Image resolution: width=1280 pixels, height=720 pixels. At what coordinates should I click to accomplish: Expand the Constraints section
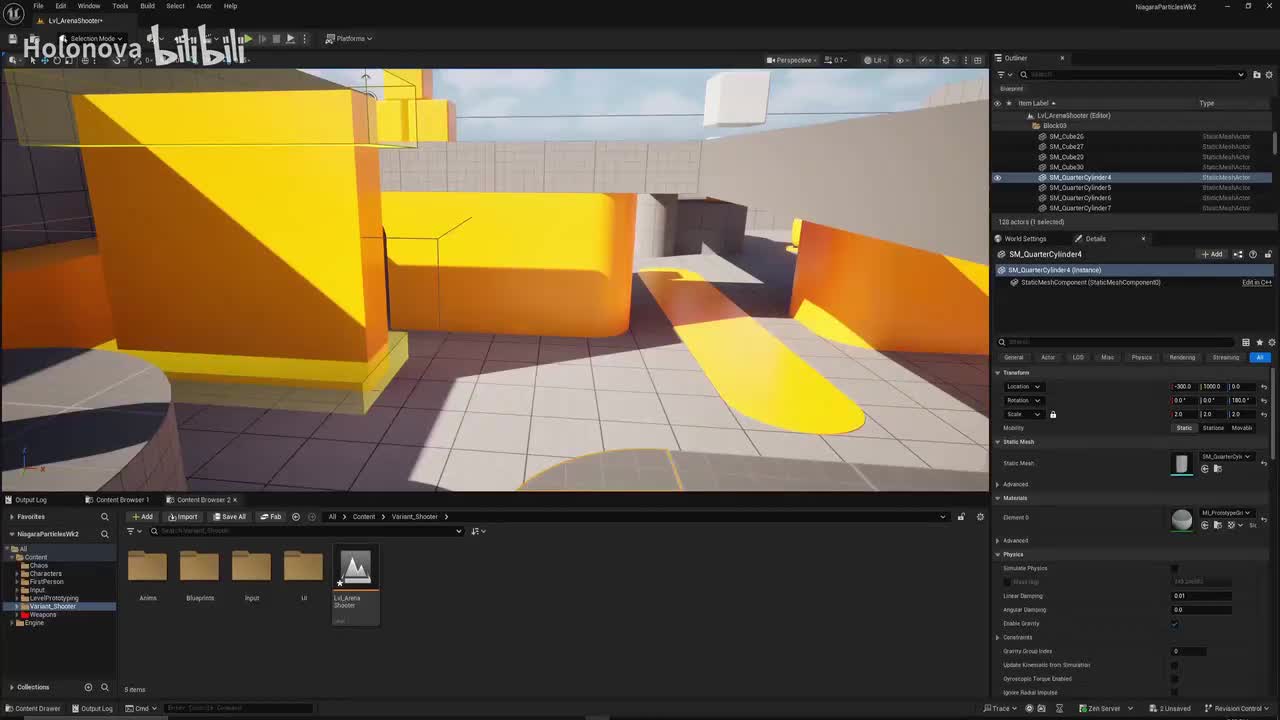[x=998, y=637]
